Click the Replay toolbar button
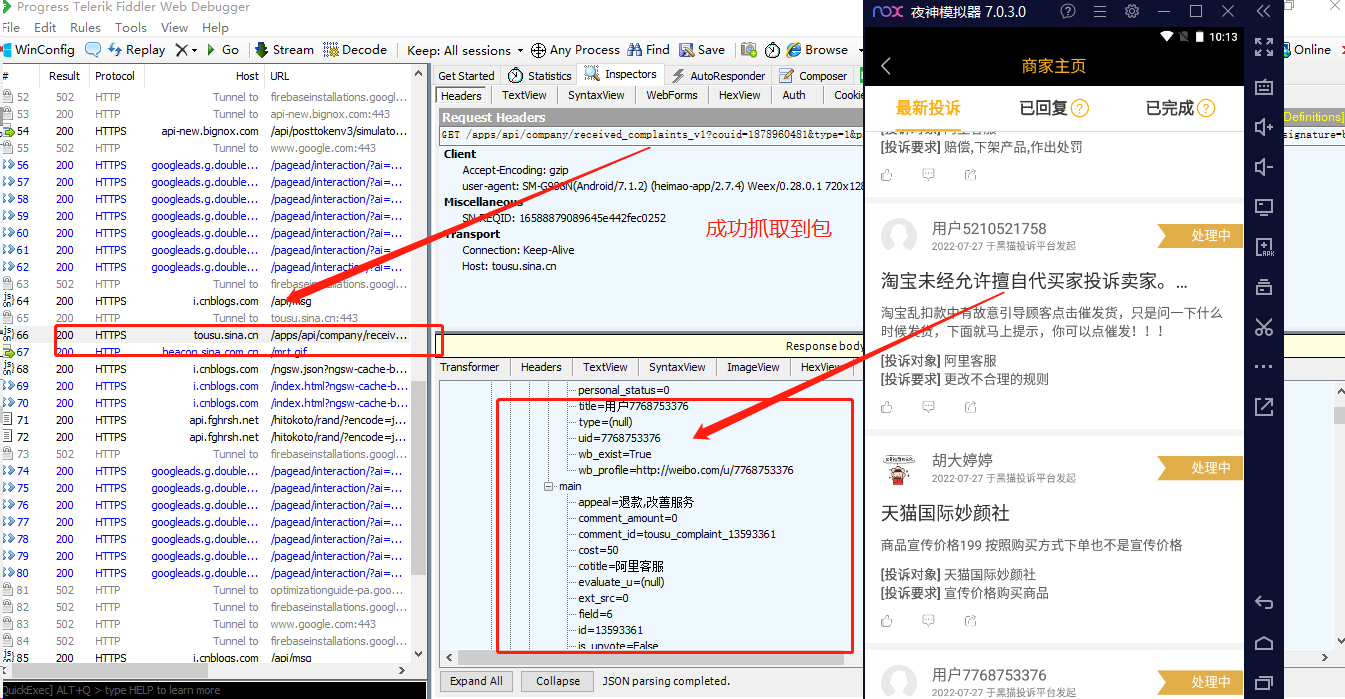 point(137,50)
